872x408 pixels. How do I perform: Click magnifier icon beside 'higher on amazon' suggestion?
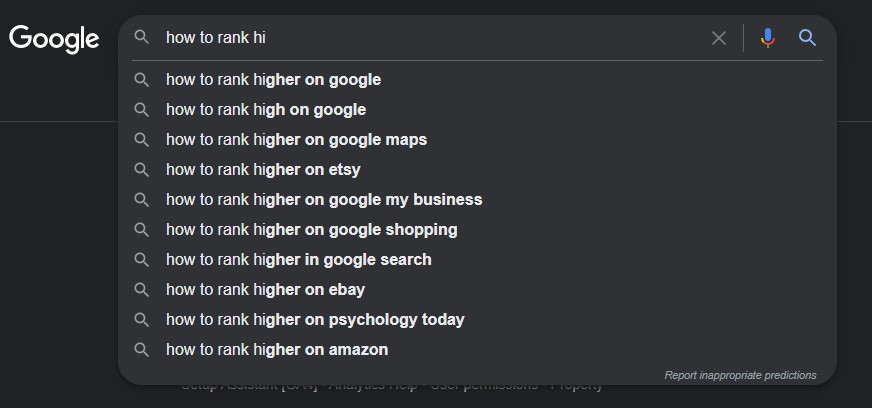(x=142, y=349)
